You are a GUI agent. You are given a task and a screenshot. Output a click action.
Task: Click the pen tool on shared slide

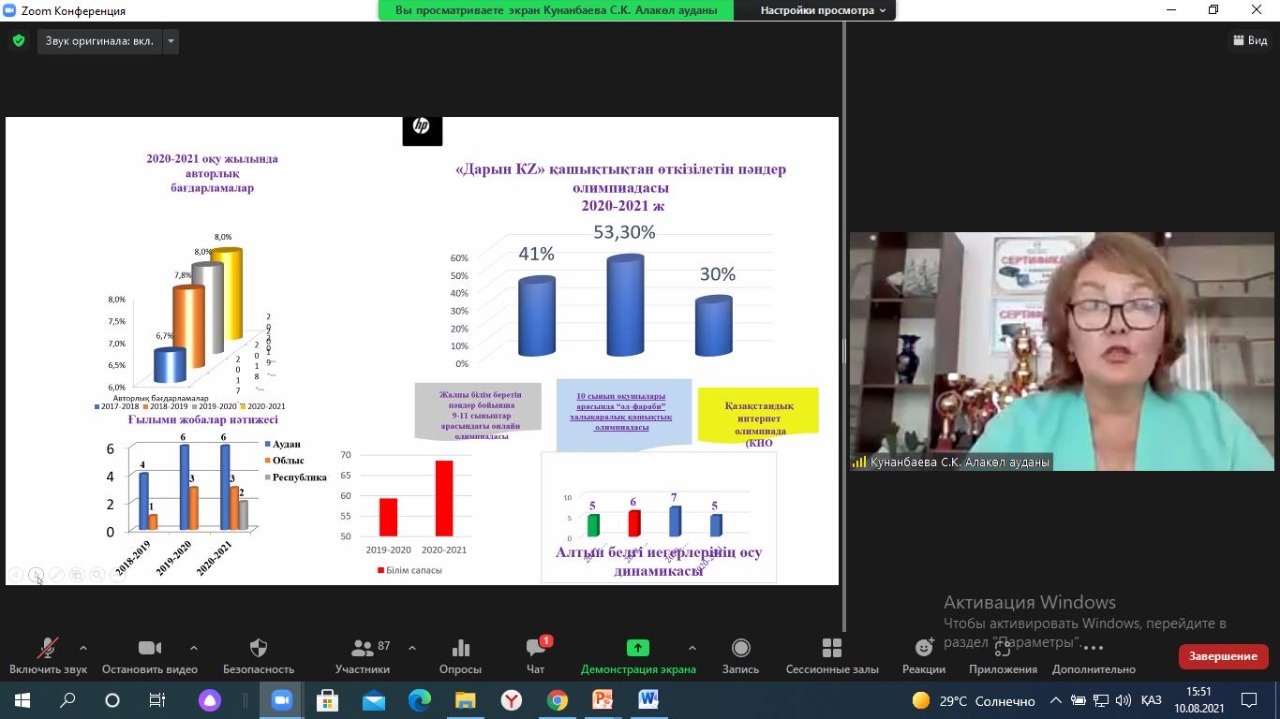tap(56, 575)
